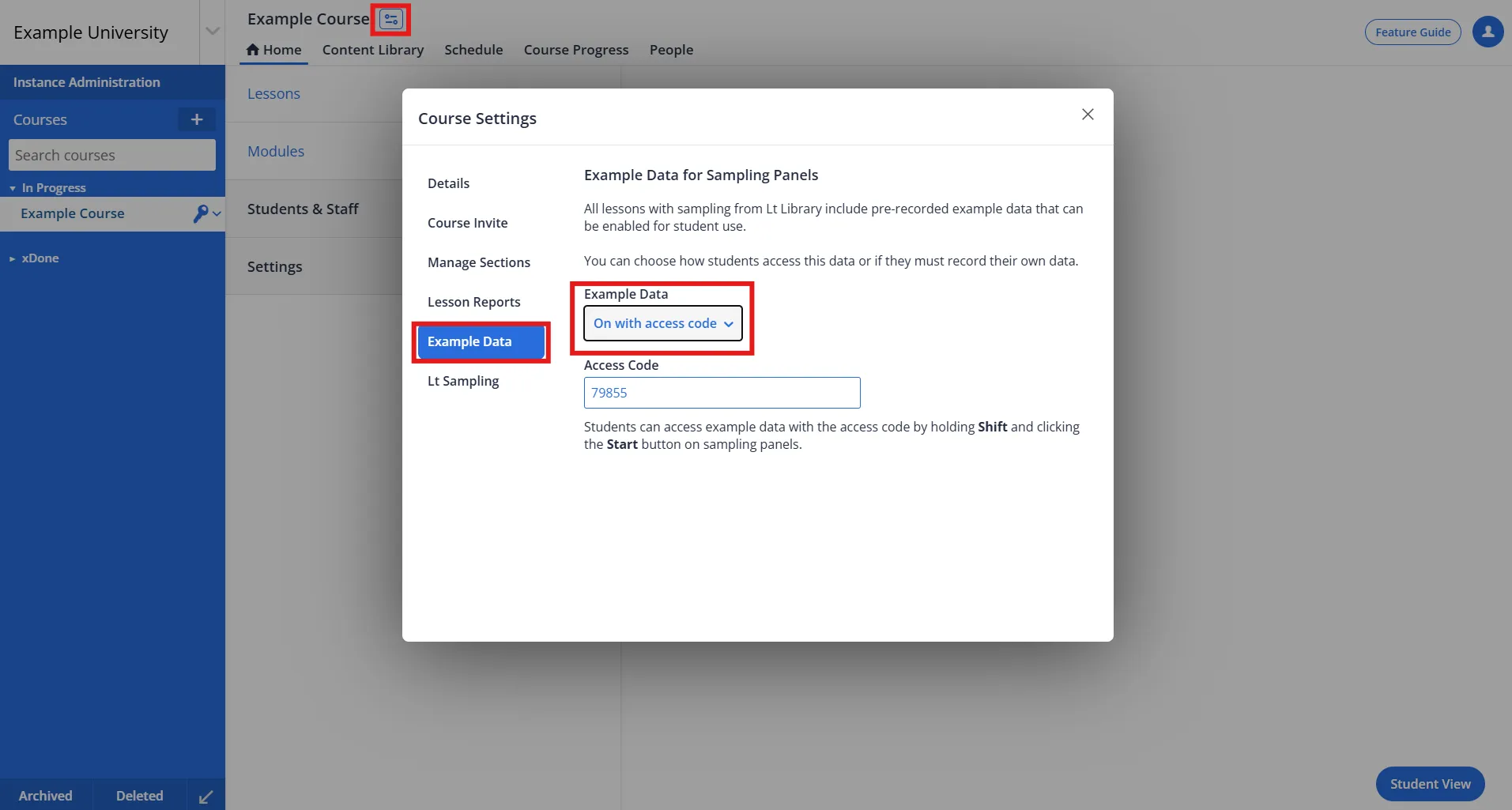Open Manage Sections in Course Settings

click(x=478, y=262)
